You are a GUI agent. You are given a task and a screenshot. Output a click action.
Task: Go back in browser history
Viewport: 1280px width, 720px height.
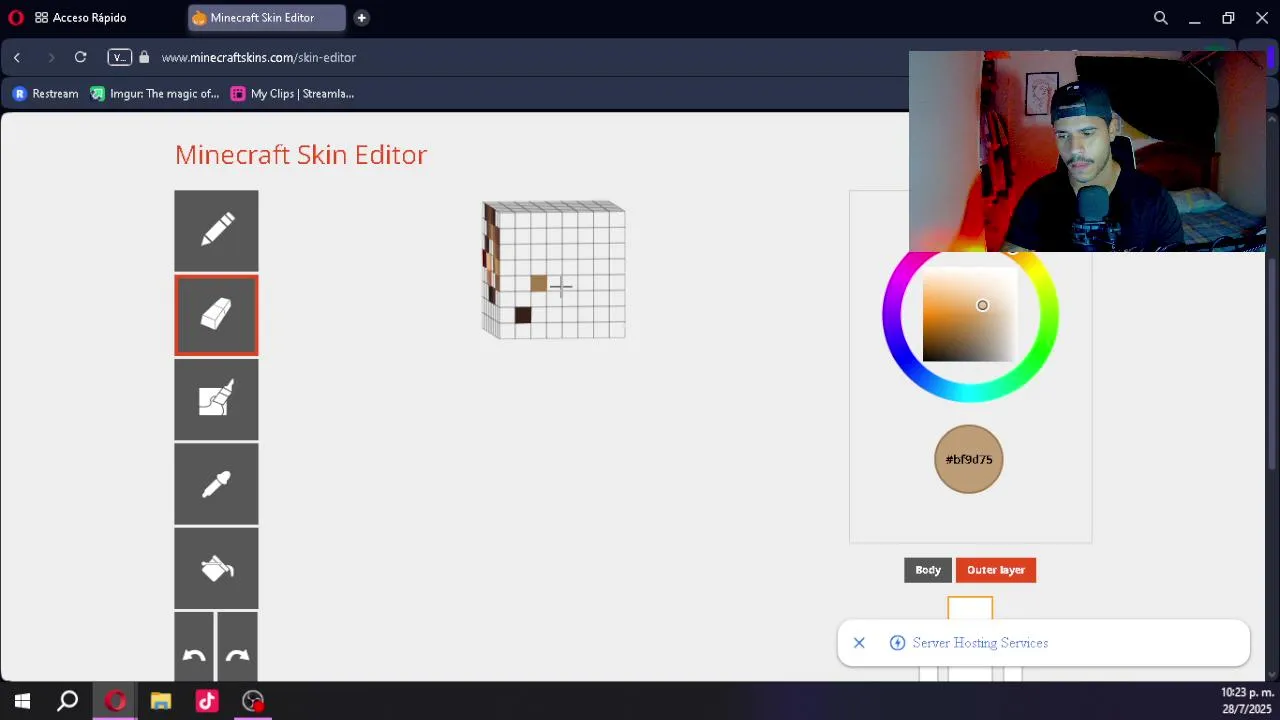pos(17,57)
